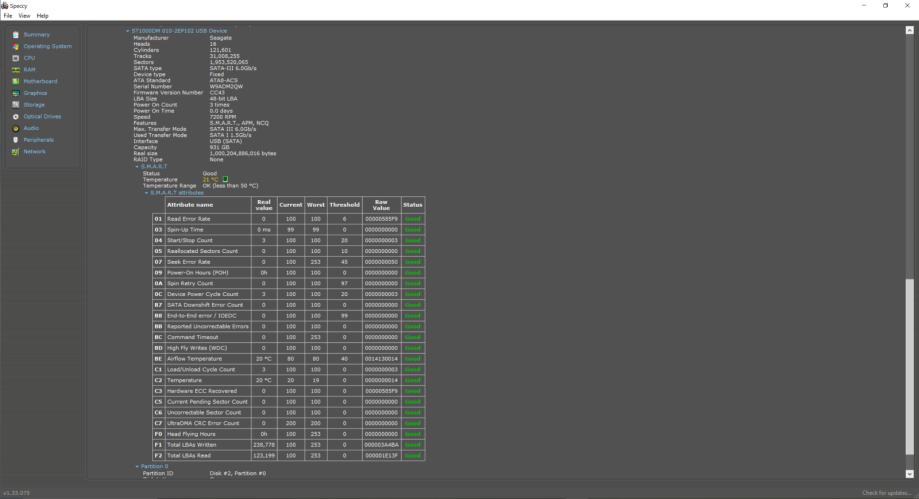Click the Network icon in sidebar

click(16, 152)
